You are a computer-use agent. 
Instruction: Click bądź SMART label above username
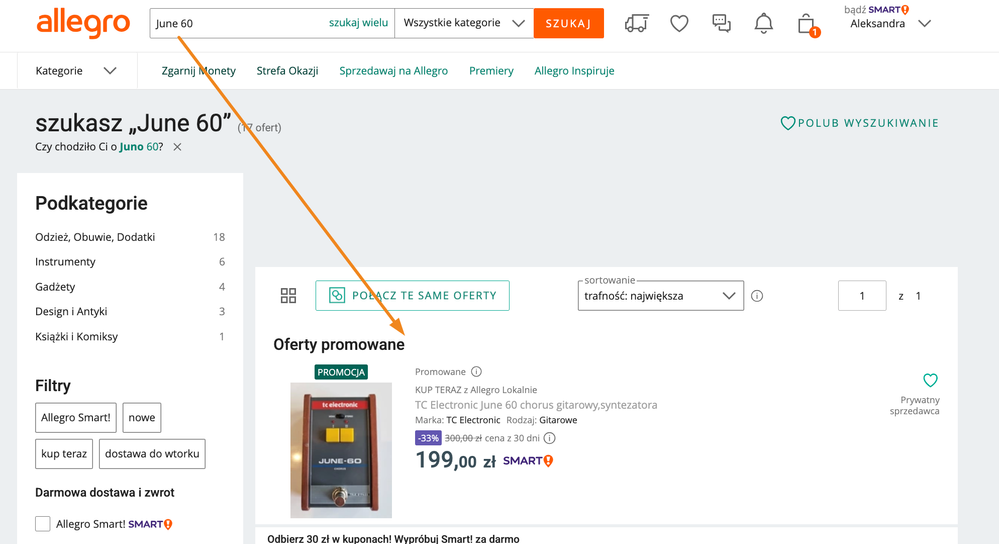point(877,10)
